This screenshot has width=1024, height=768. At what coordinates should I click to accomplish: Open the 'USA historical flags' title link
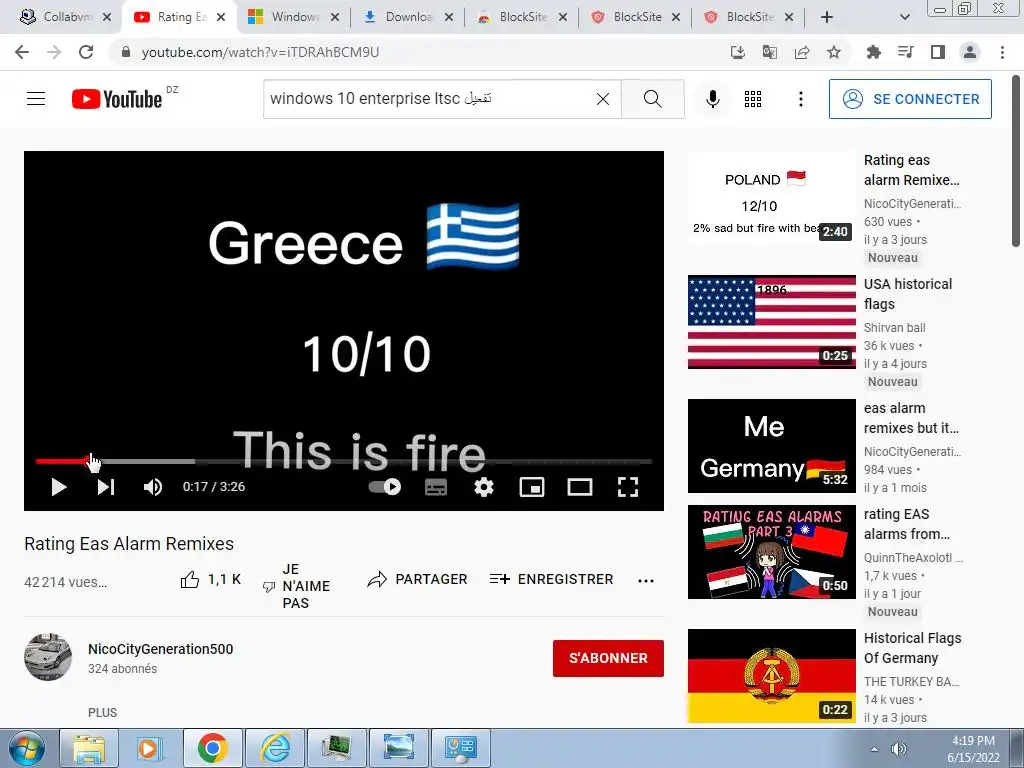click(908, 294)
